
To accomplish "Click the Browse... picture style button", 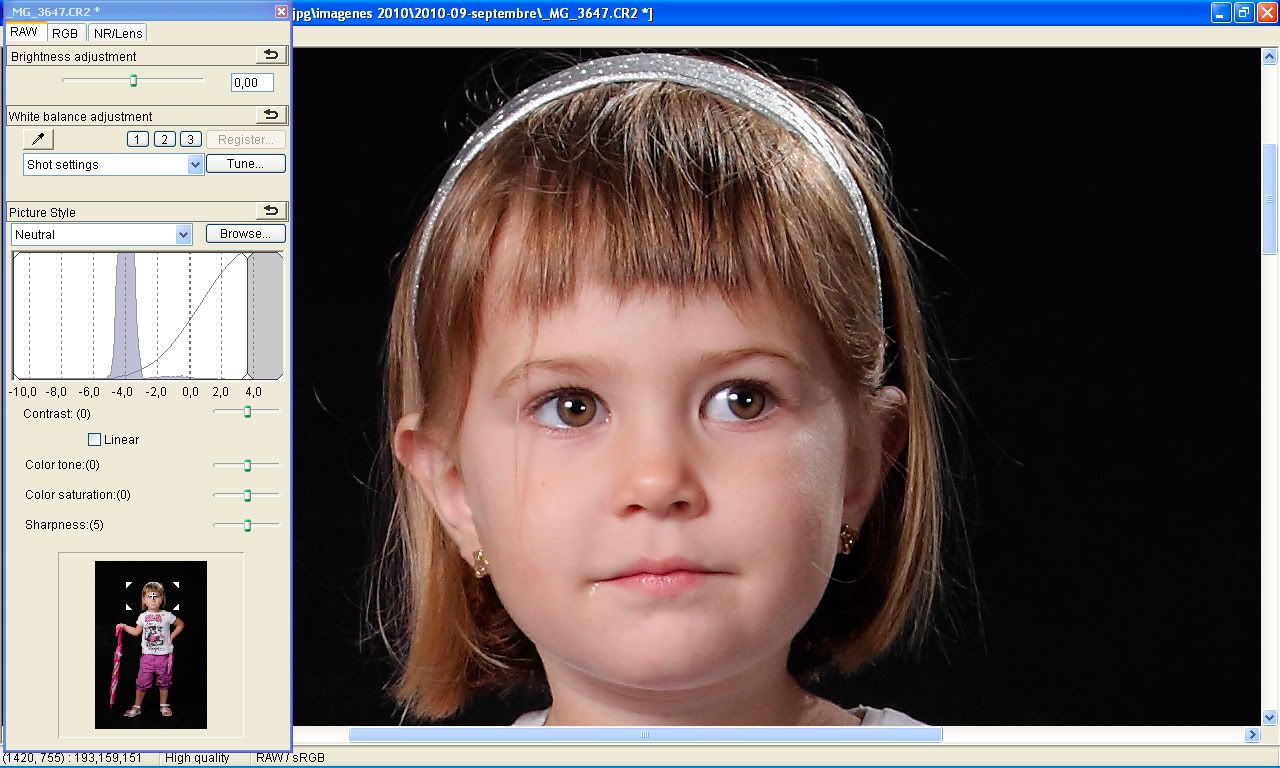I will [245, 234].
